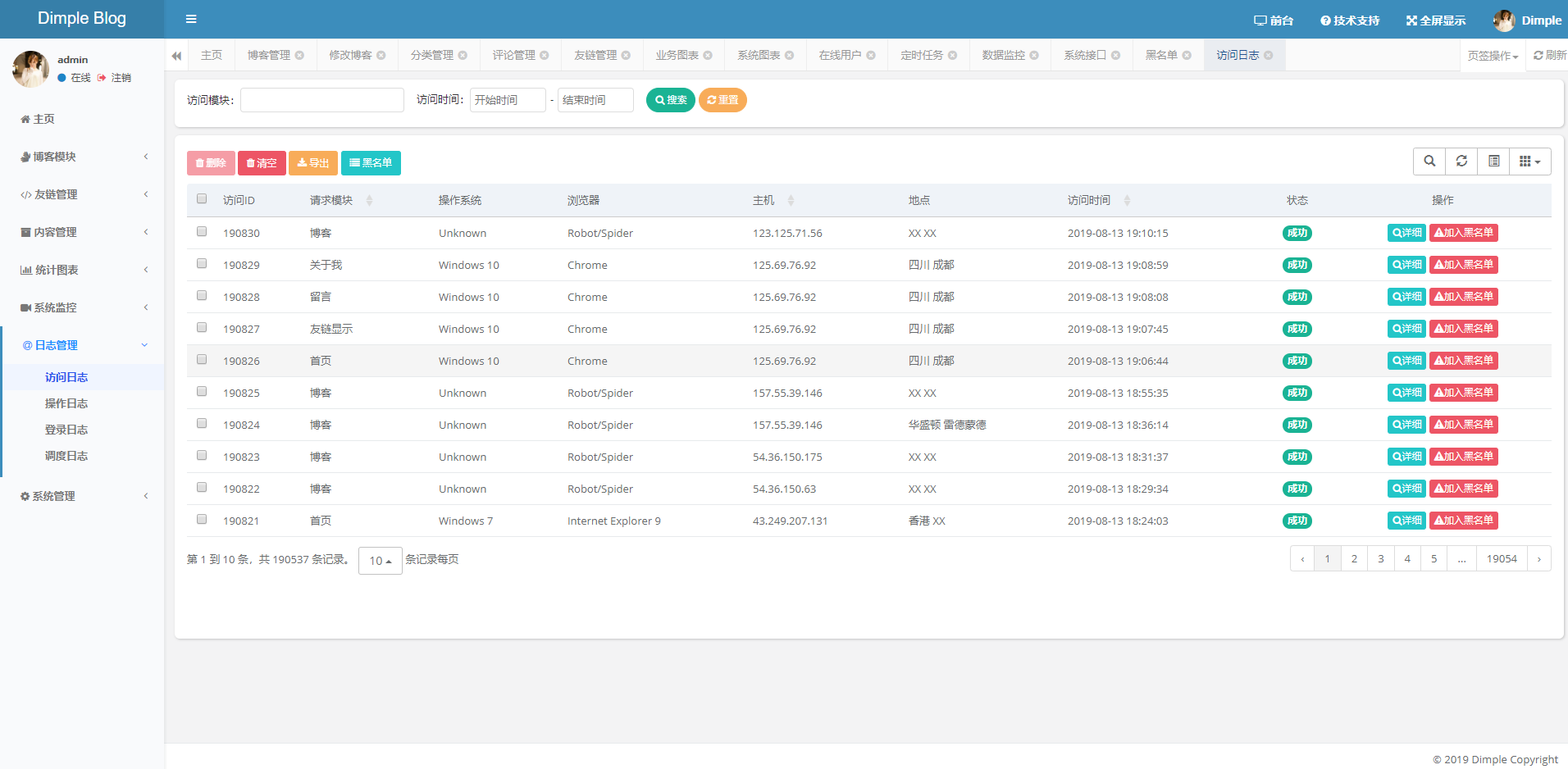Toggle the sidebar hamburger menu
The height and width of the screenshot is (769, 1568).
pyautogui.click(x=191, y=19)
